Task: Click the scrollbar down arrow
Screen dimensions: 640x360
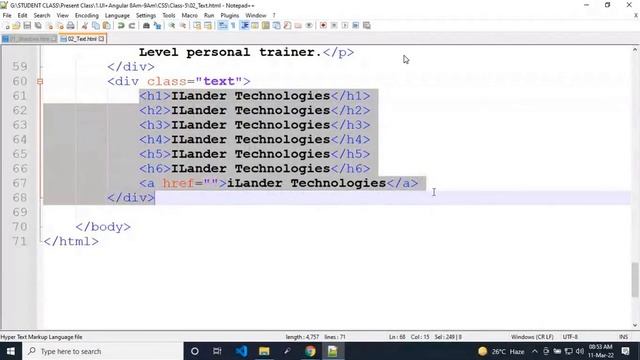Action: (635, 325)
